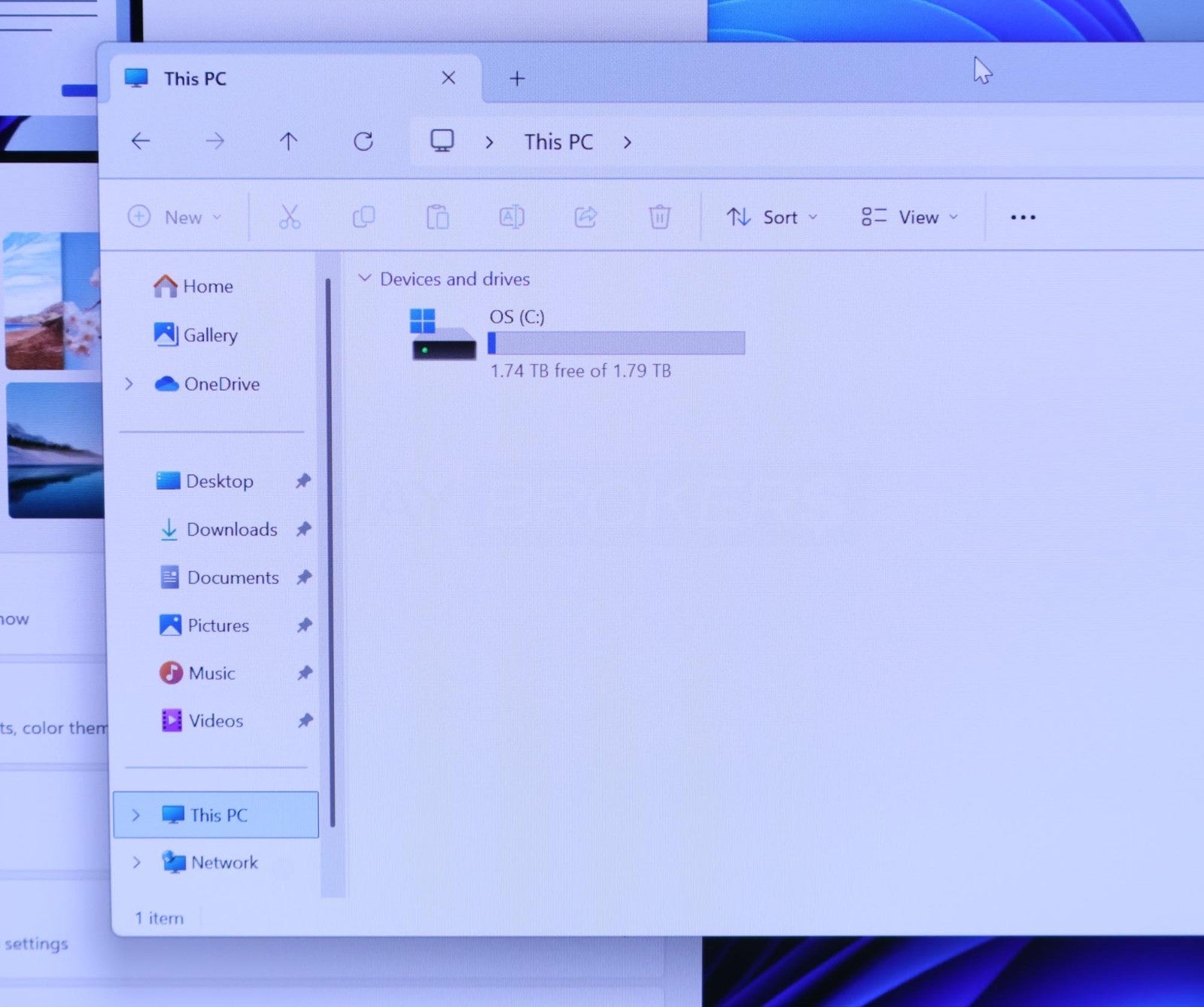
Task: Open the New item menu
Action: point(175,218)
